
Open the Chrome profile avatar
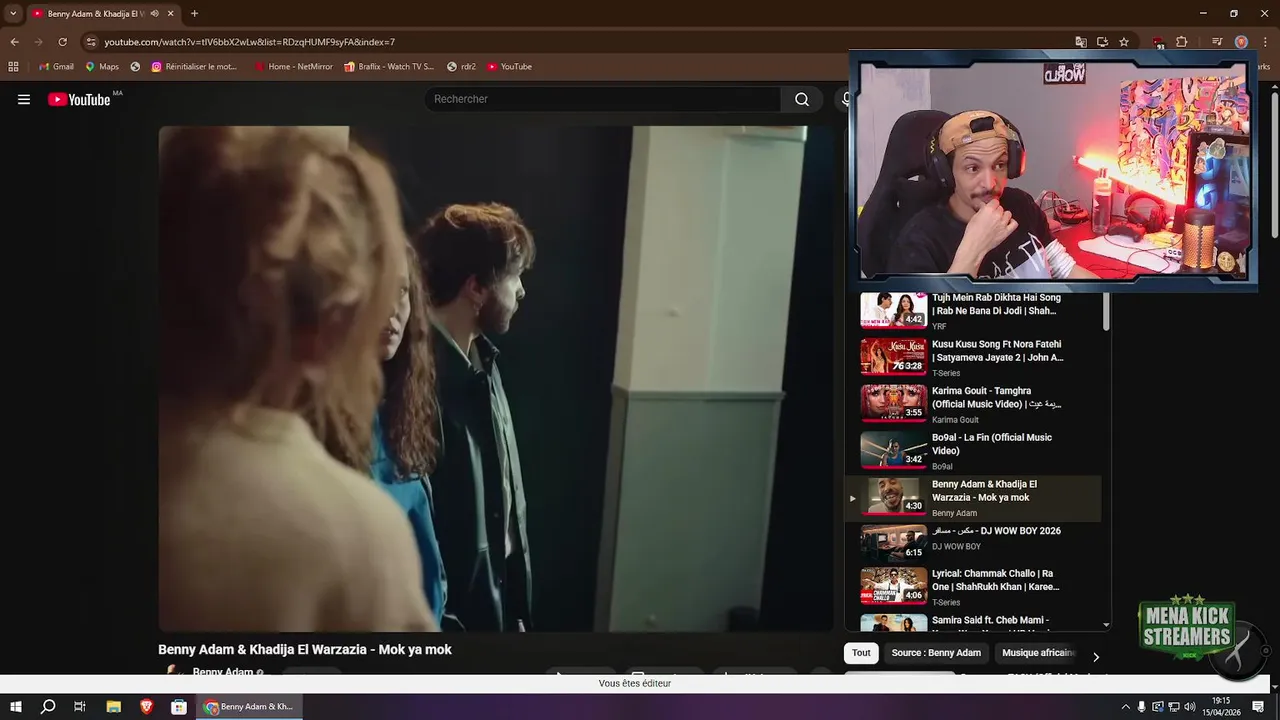click(x=1241, y=42)
